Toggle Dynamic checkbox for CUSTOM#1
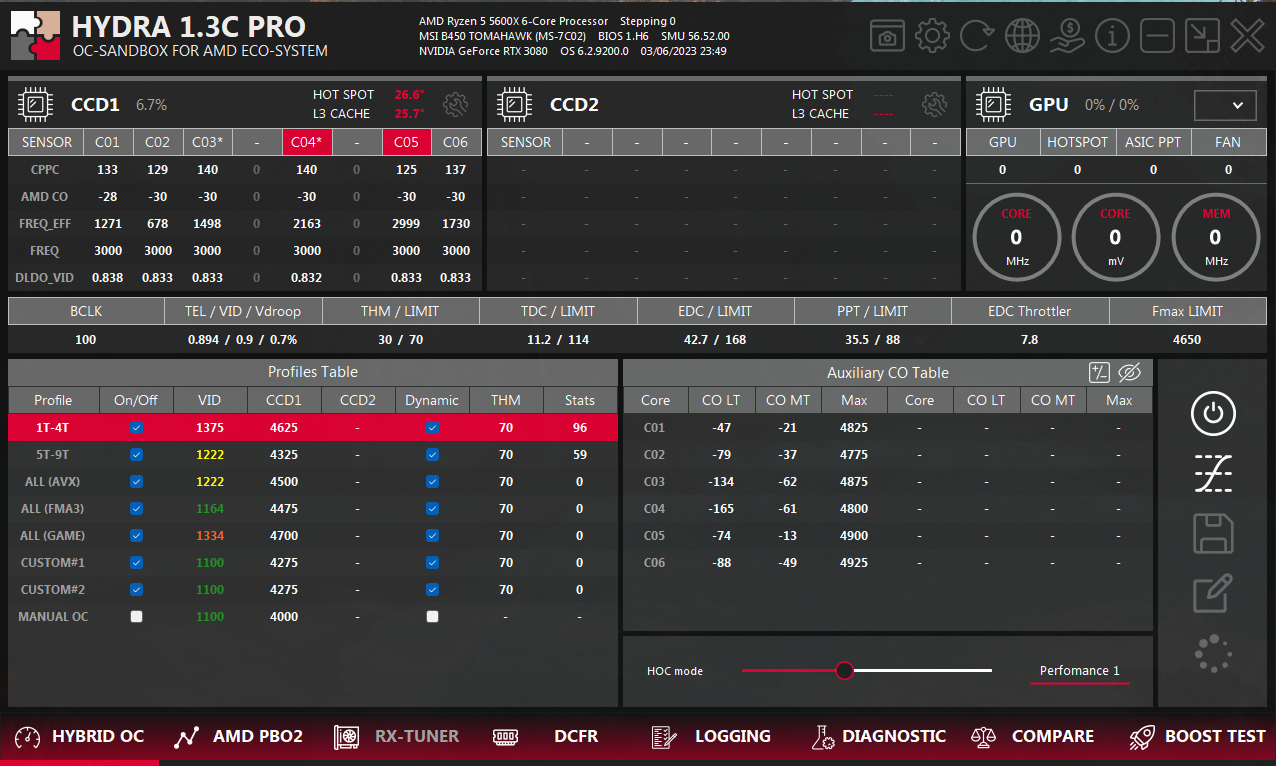The height and width of the screenshot is (766, 1276). pyautogui.click(x=432, y=563)
